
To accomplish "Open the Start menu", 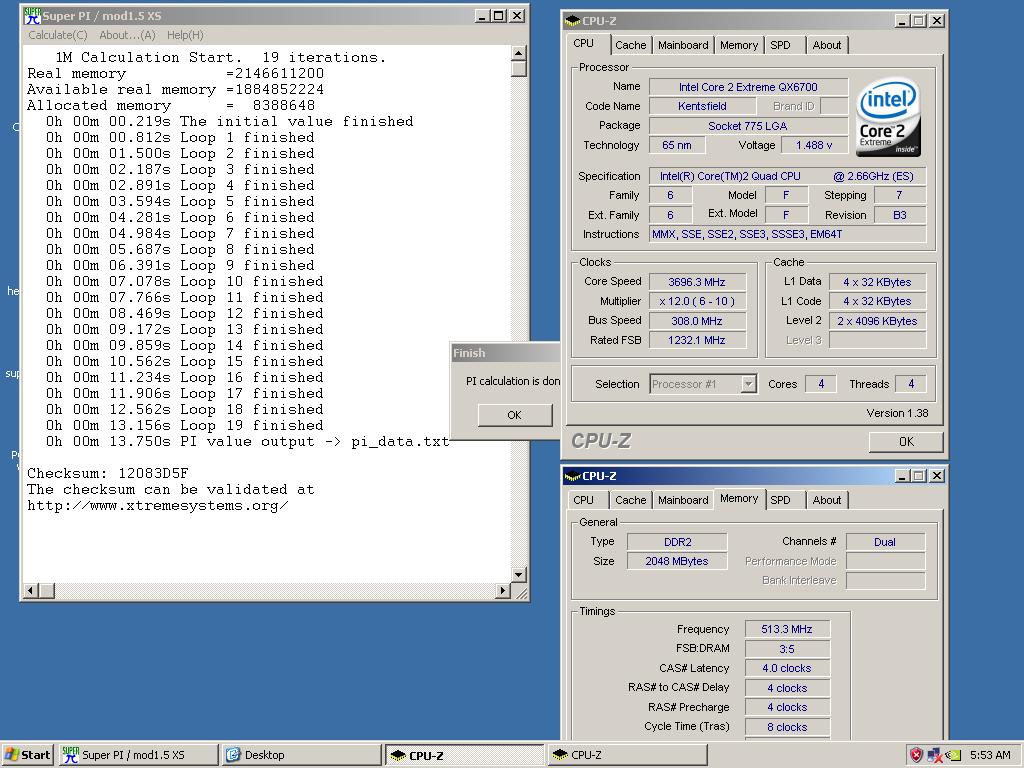I will 27,755.
